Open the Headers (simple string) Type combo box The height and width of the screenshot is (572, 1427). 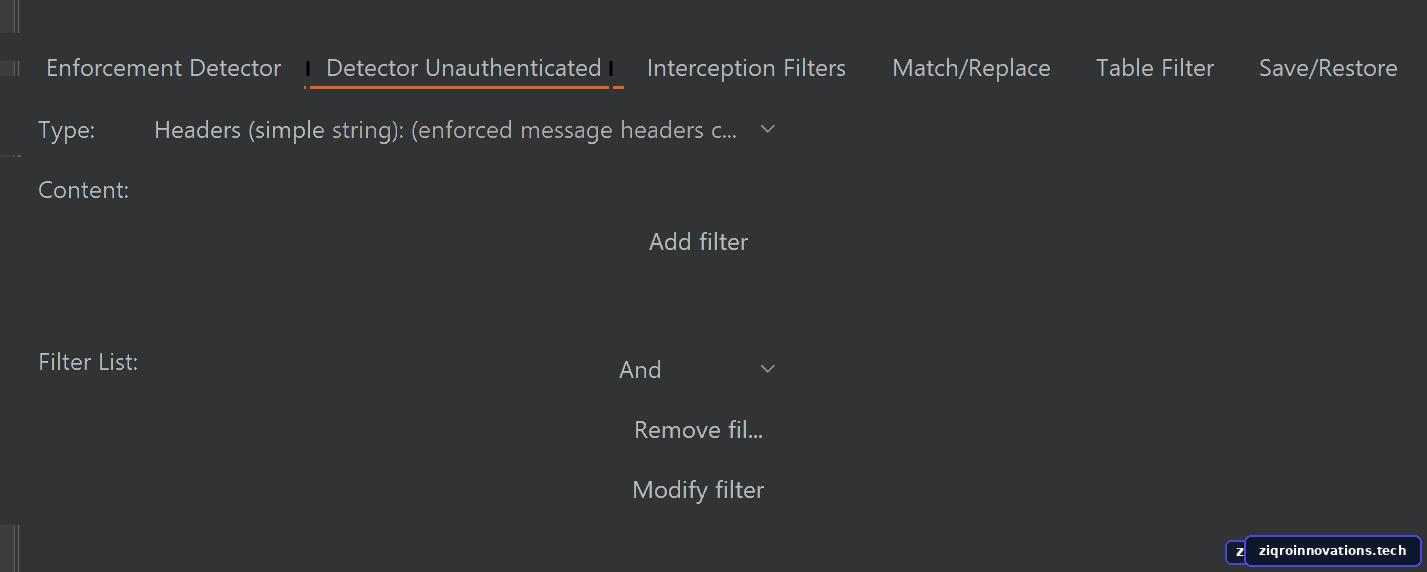[x=464, y=130]
